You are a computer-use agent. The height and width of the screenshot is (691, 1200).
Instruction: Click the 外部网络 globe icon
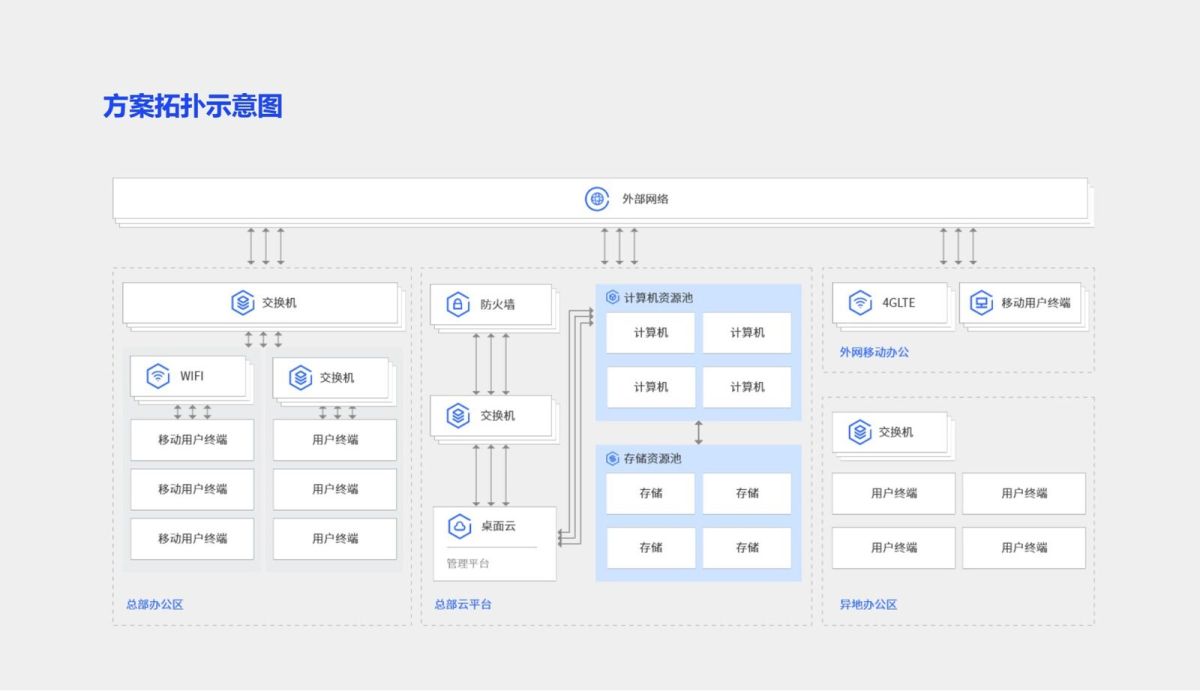[597, 199]
